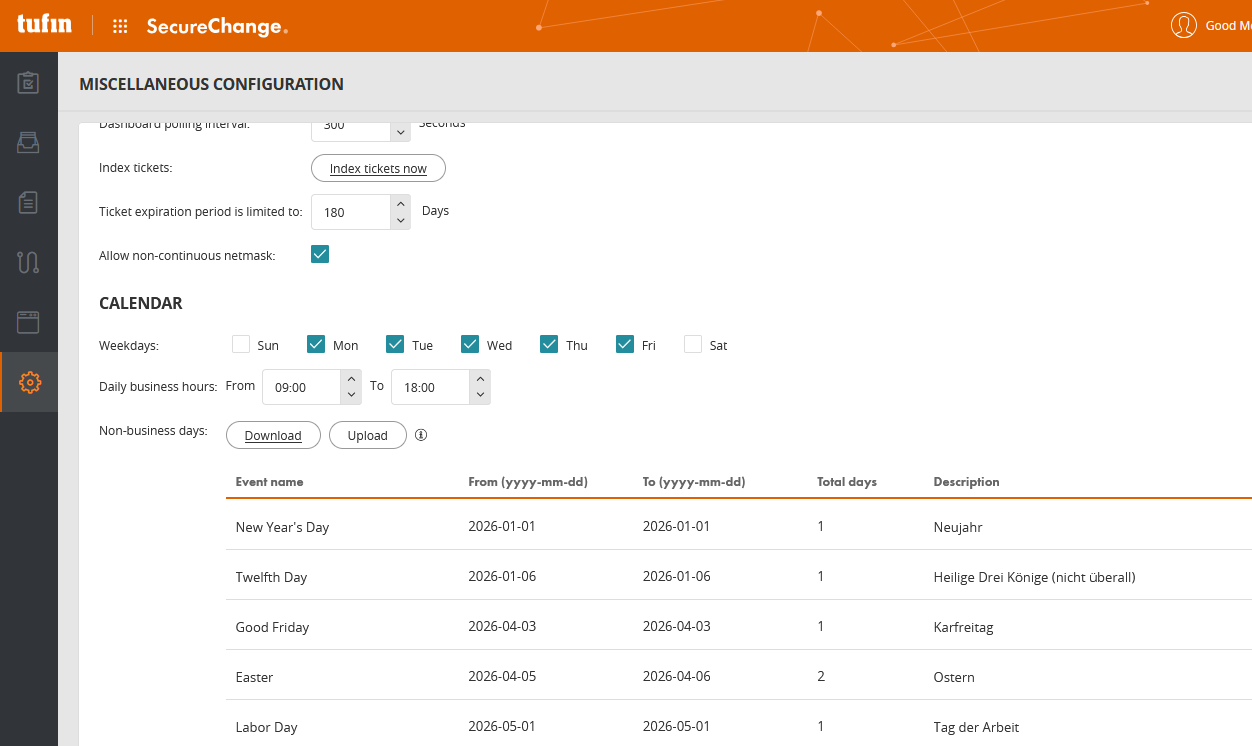Click From (yyyy-mm-dd) column header
Image resolution: width=1252 pixels, height=746 pixels.
pyautogui.click(x=527, y=481)
